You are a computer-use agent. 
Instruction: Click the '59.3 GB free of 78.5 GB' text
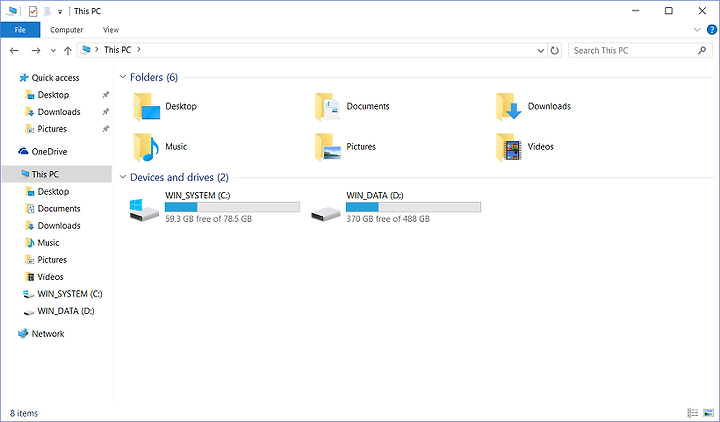click(208, 219)
